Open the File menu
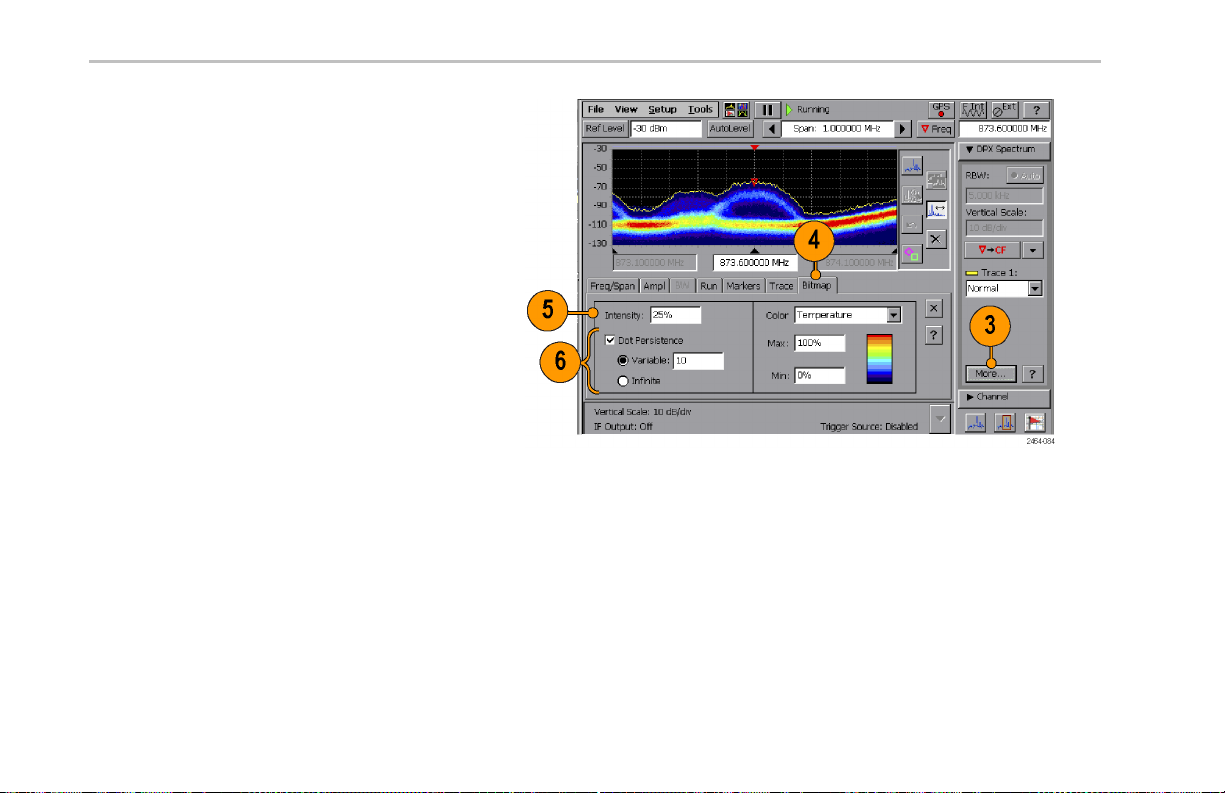Image resolution: width=1225 pixels, height=793 pixels. point(596,109)
